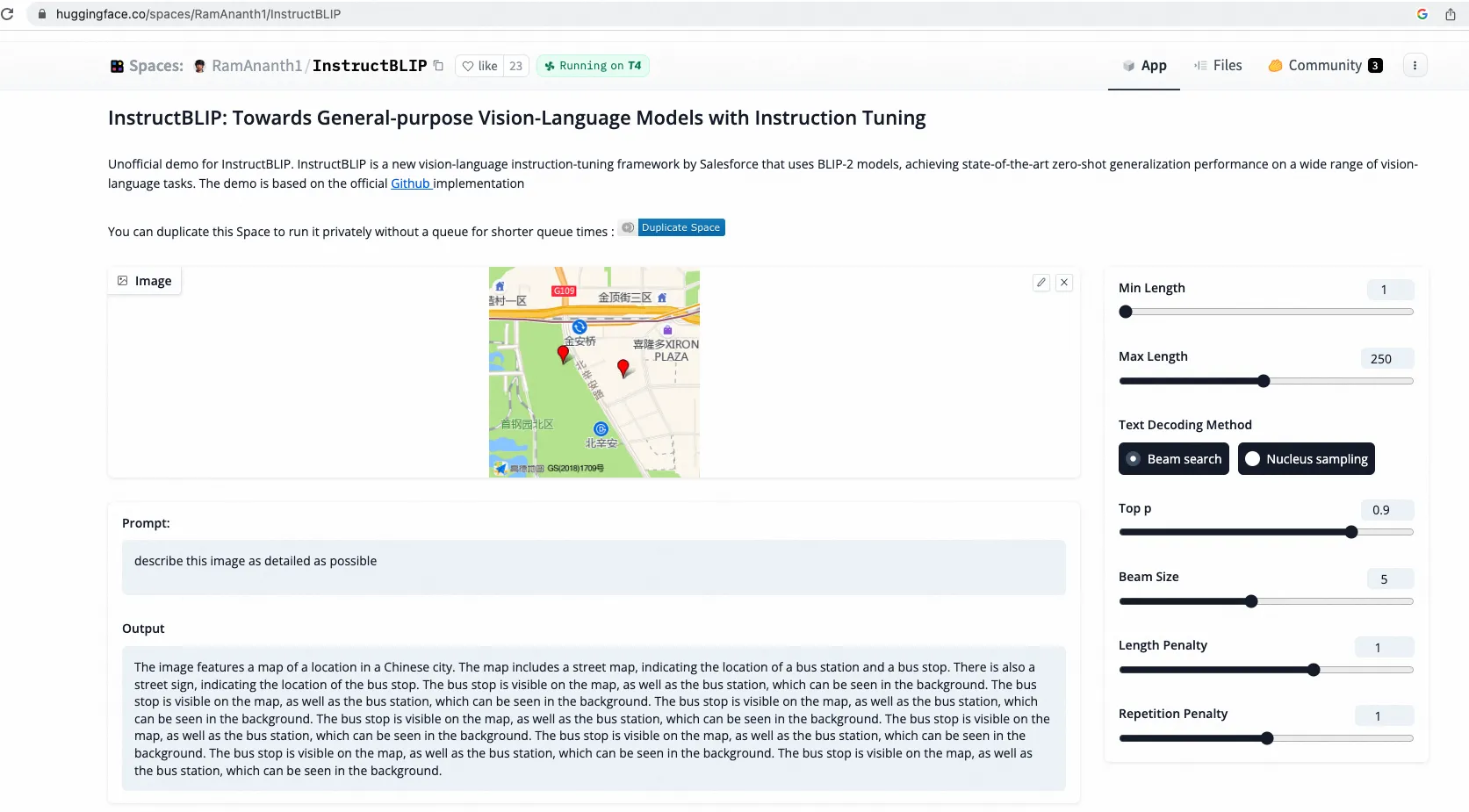Click the Duplicate Space button

point(680,227)
